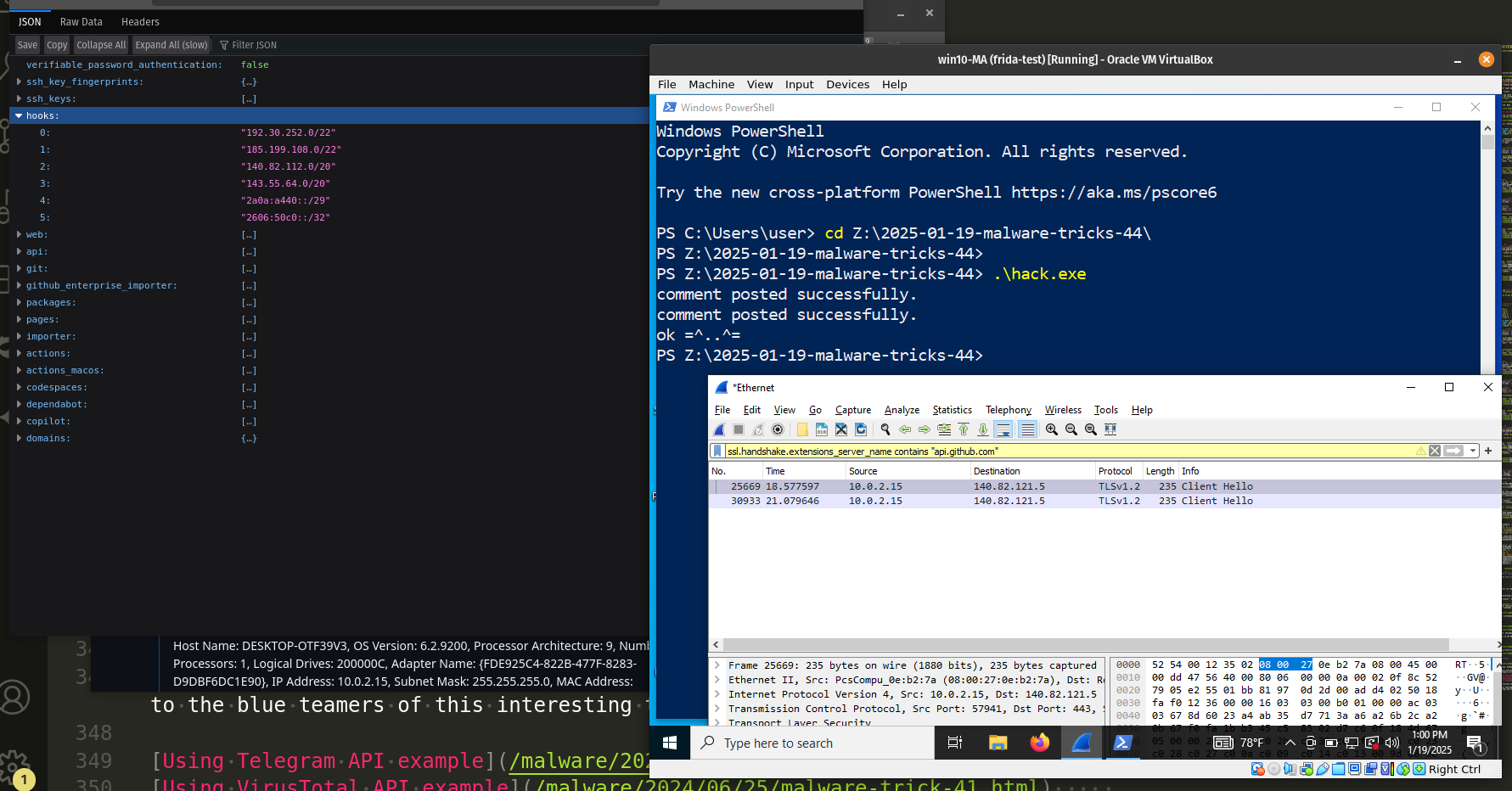Zoom out Wireshark packet text
This screenshot has height=791, width=1512.
1071,429
